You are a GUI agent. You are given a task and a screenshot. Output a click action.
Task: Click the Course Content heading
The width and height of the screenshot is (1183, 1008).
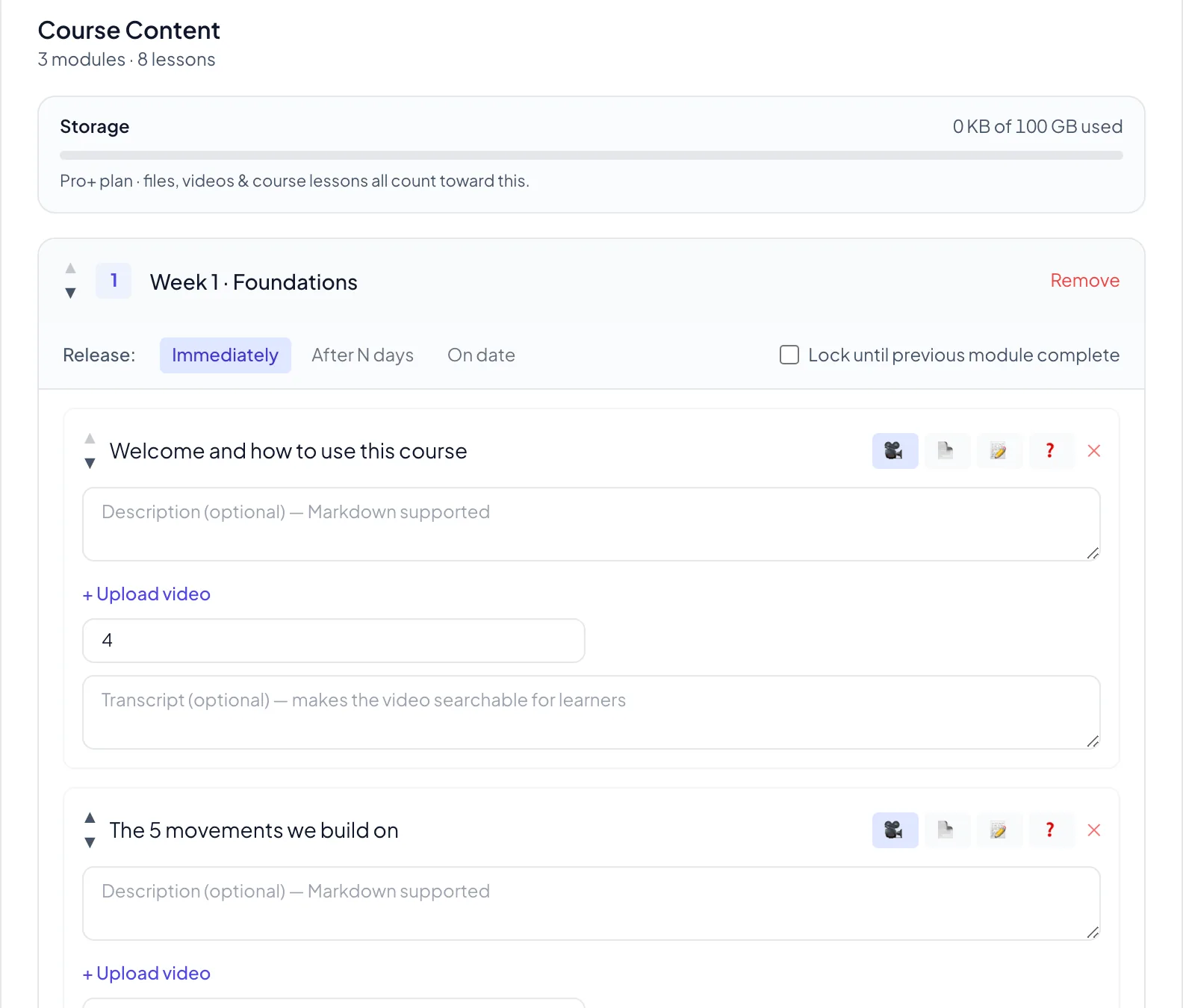(128, 31)
